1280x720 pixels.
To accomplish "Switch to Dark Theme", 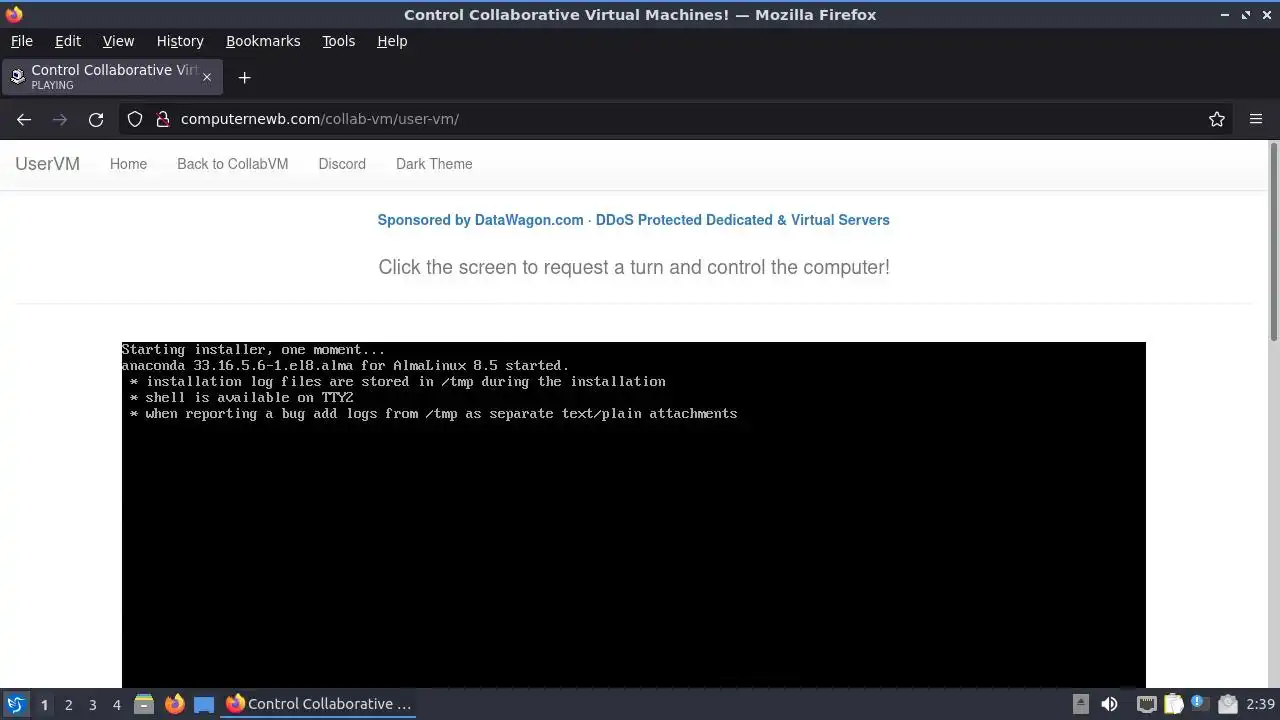I will [434, 164].
